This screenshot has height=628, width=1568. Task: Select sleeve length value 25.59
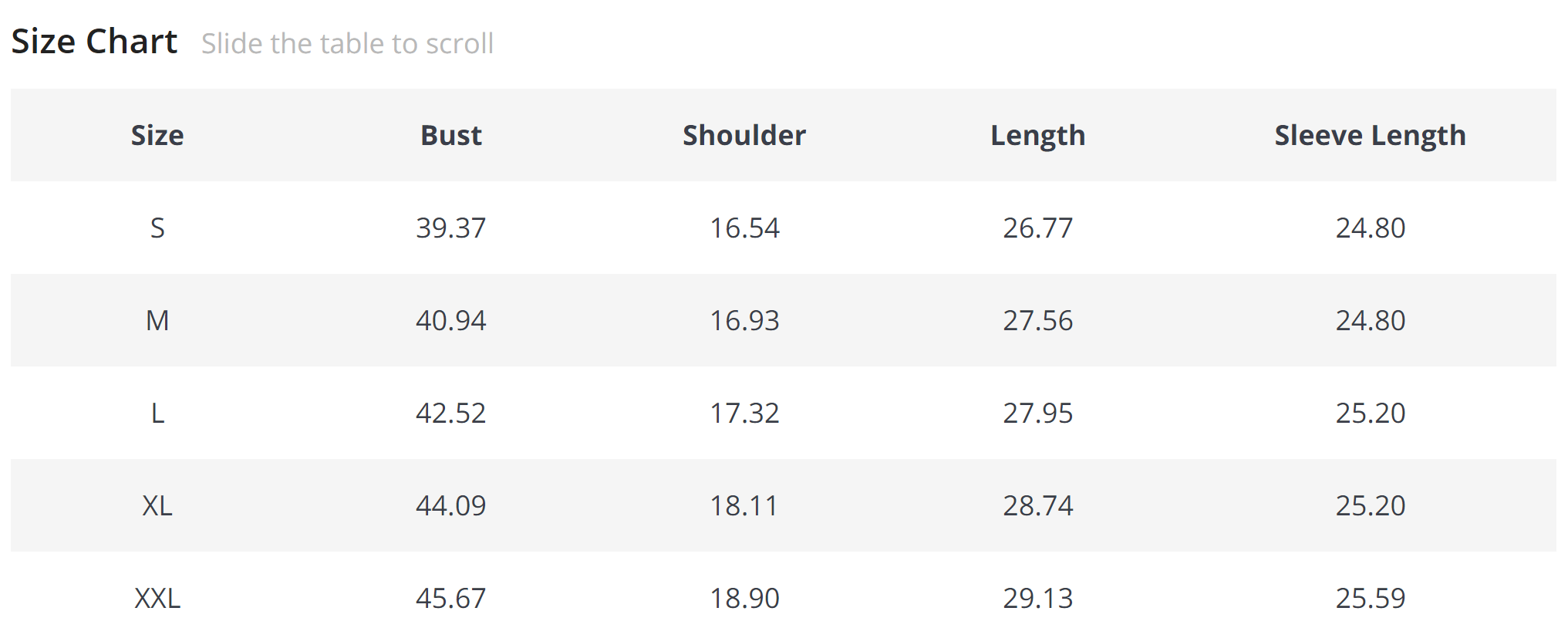pos(1370,598)
